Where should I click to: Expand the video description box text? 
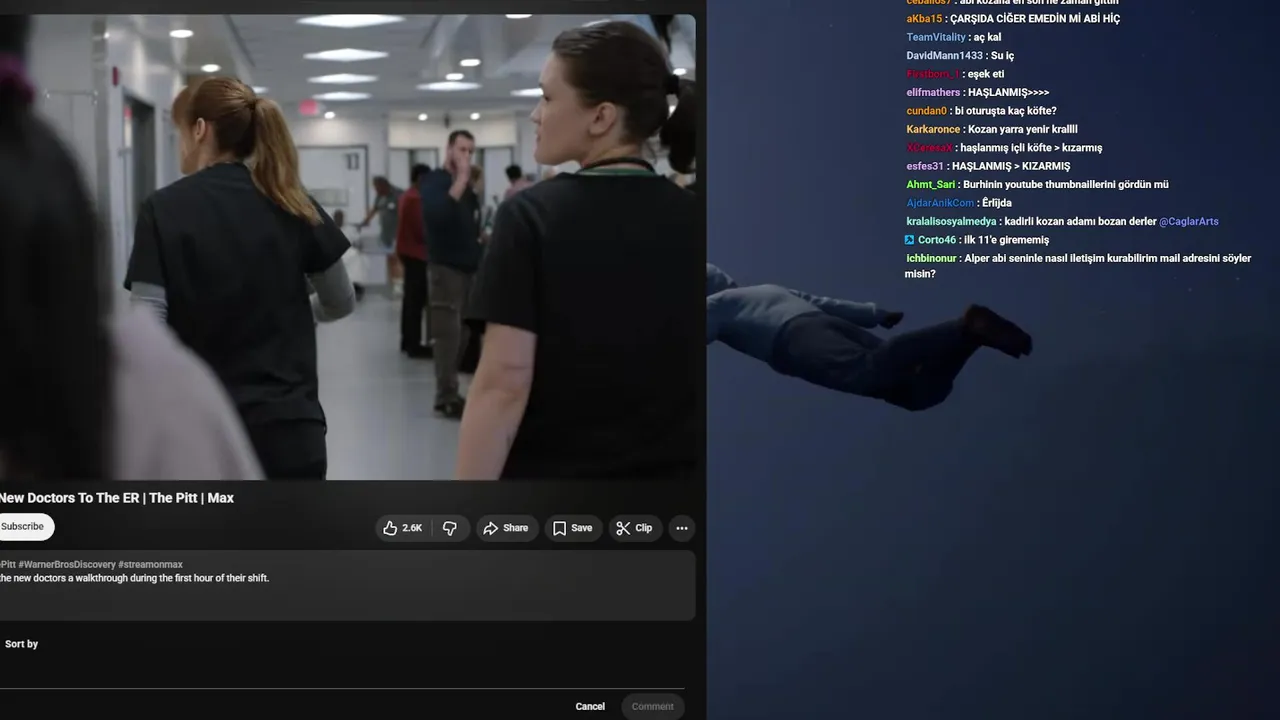tap(347, 585)
